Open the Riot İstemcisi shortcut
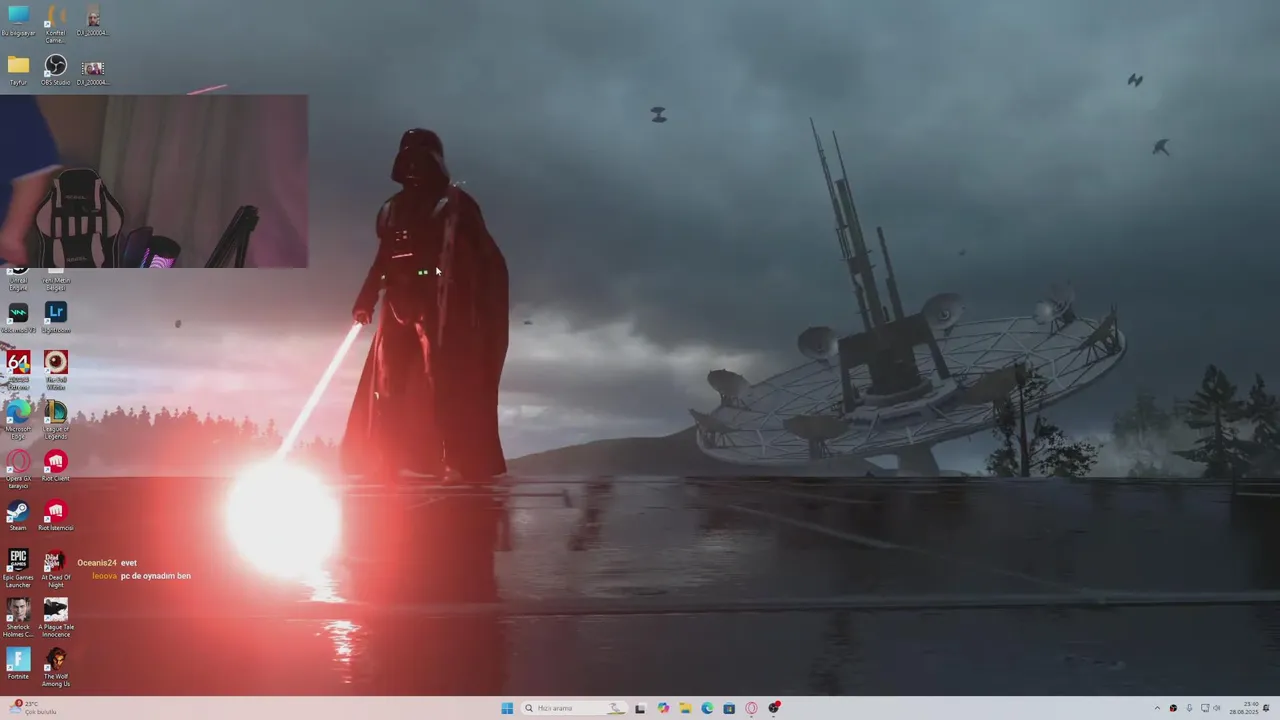The height and width of the screenshot is (720, 1280). click(x=55, y=516)
